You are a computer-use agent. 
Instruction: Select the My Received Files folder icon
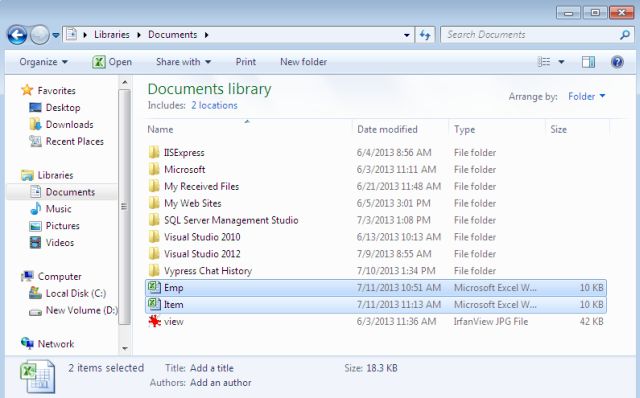[154, 186]
